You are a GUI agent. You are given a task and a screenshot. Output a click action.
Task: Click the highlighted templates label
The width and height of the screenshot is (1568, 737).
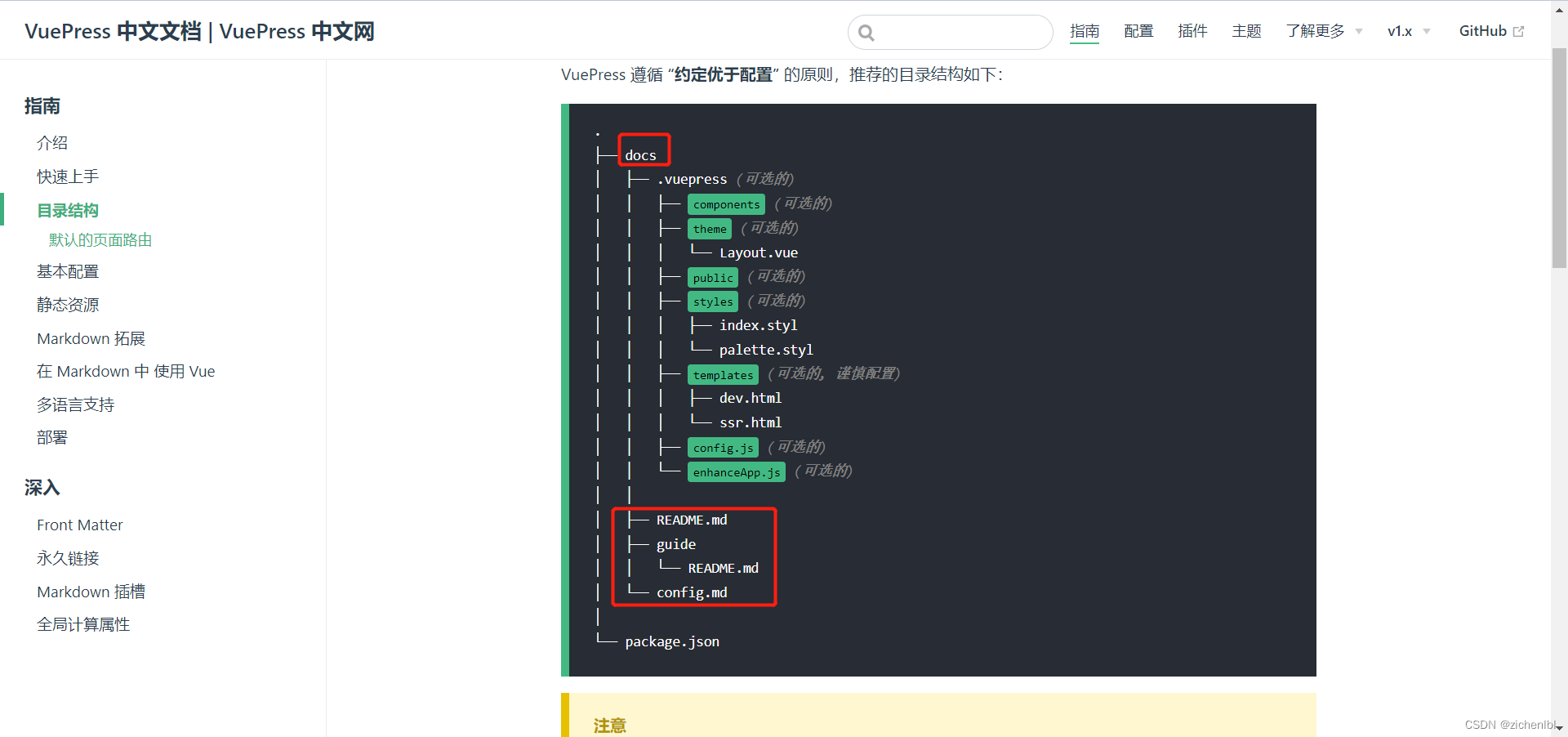click(724, 375)
